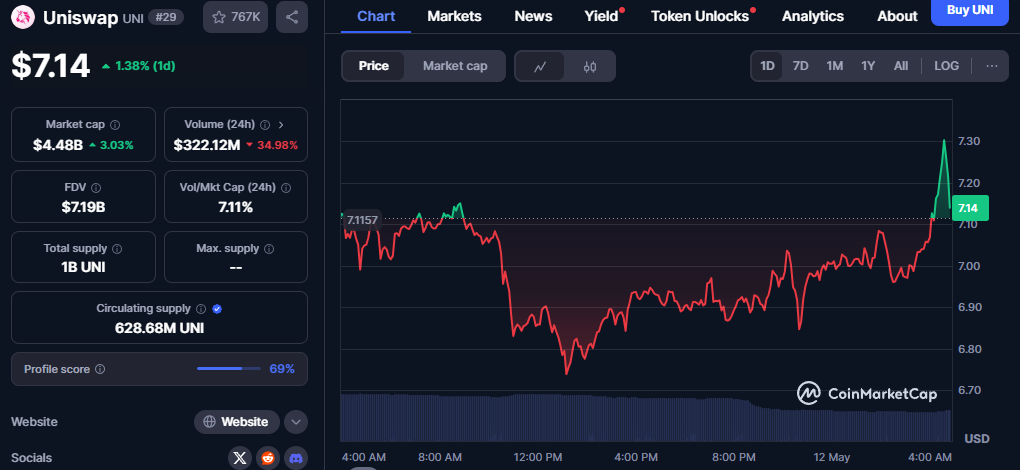Open Uniswap X (Twitter) social link
Image resolution: width=1020 pixels, height=470 pixels.
[x=240, y=458]
